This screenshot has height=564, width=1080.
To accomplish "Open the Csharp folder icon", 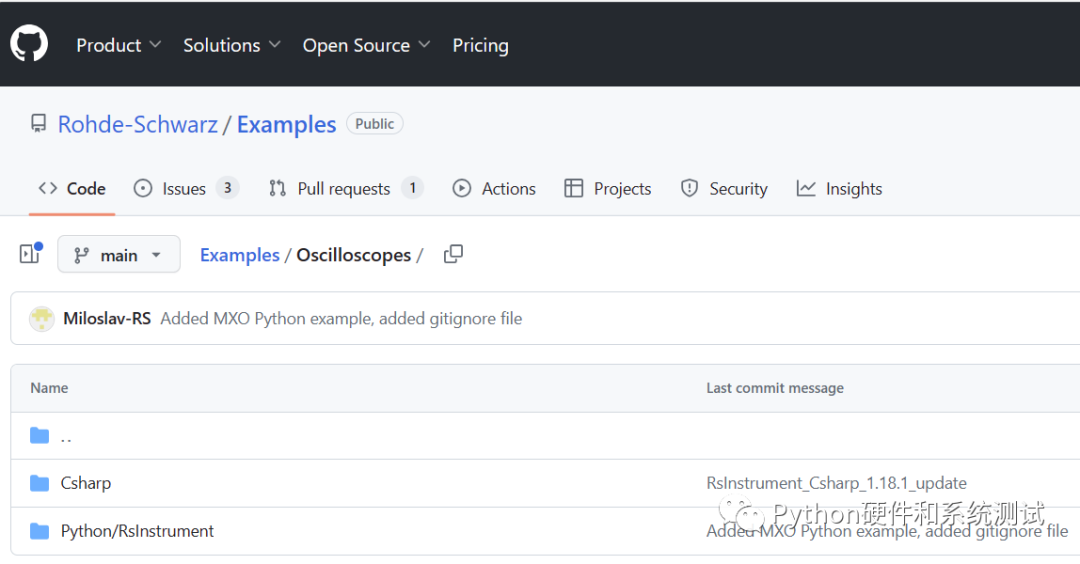I will click(40, 483).
